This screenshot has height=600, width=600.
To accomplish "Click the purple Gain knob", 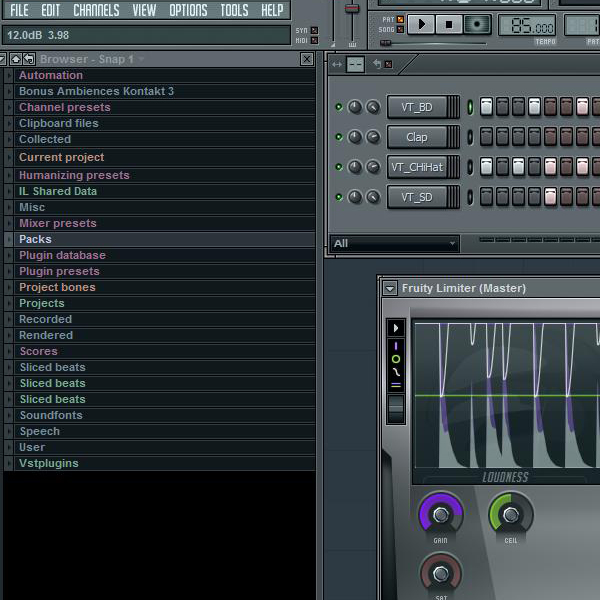I will (x=441, y=515).
